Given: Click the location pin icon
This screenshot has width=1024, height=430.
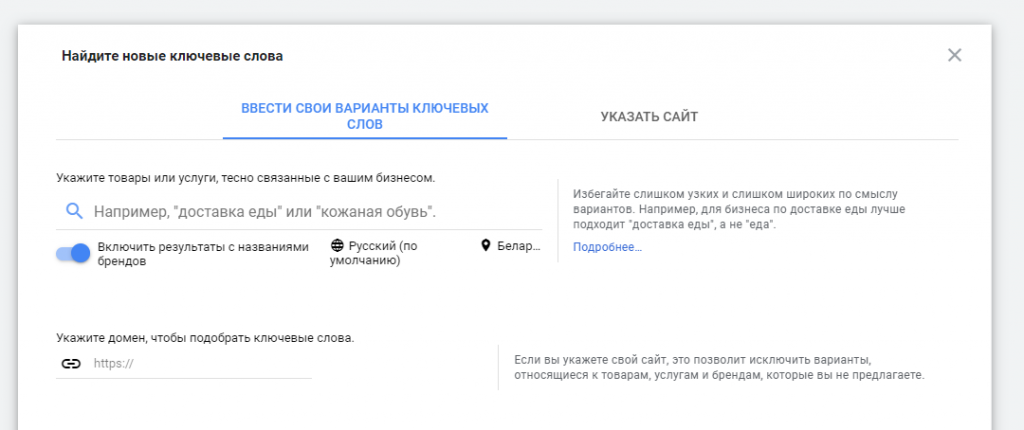Looking at the screenshot, I should (486, 245).
